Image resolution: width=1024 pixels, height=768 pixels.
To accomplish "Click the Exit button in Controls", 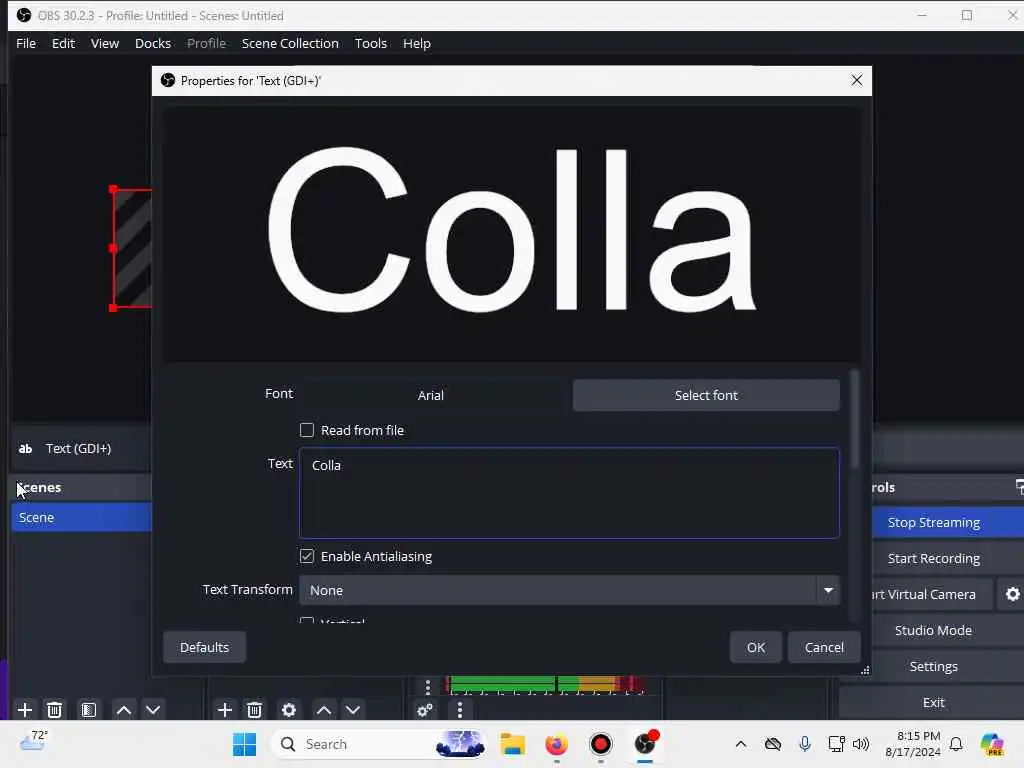I will [933, 702].
